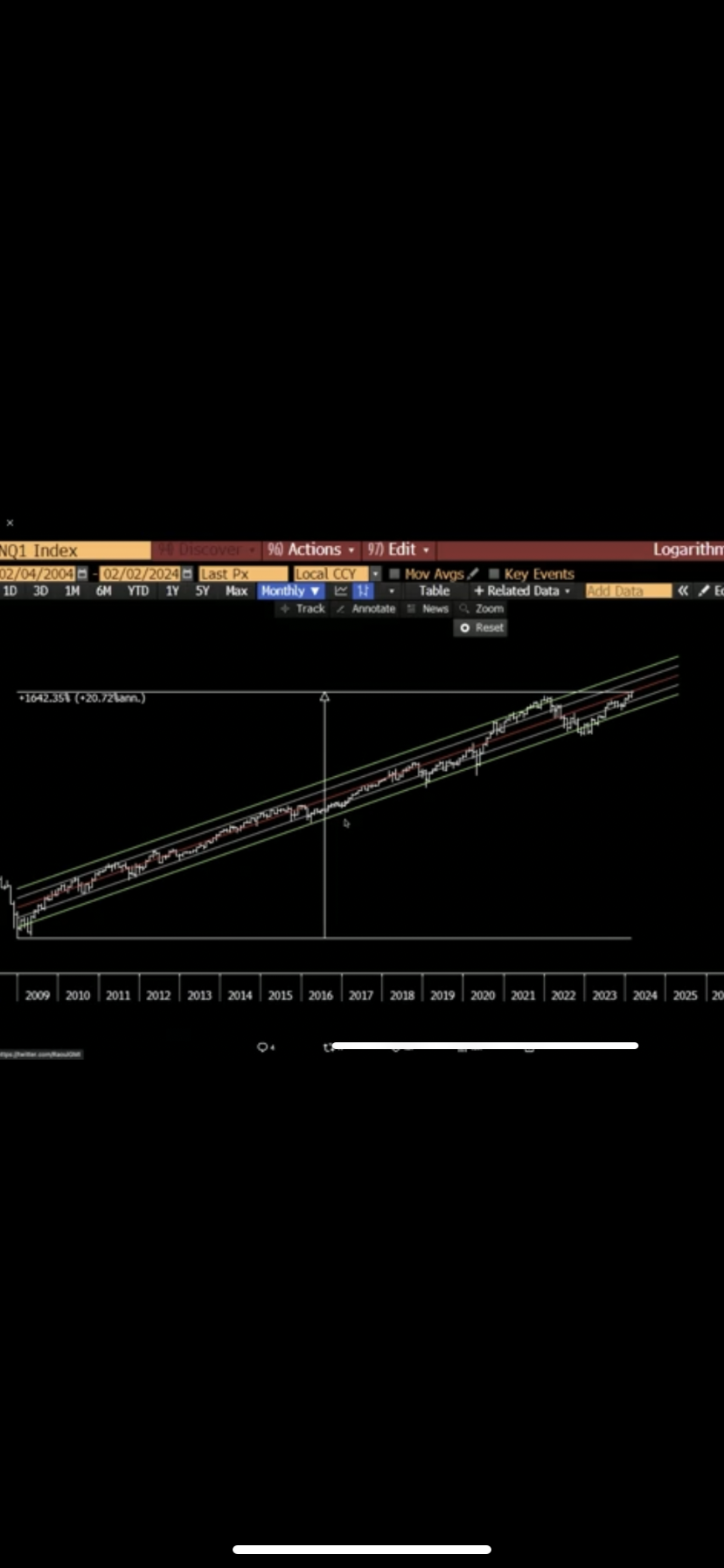Click the twitter.com link at bottom left
This screenshot has height=1568, width=724.
click(41, 1054)
